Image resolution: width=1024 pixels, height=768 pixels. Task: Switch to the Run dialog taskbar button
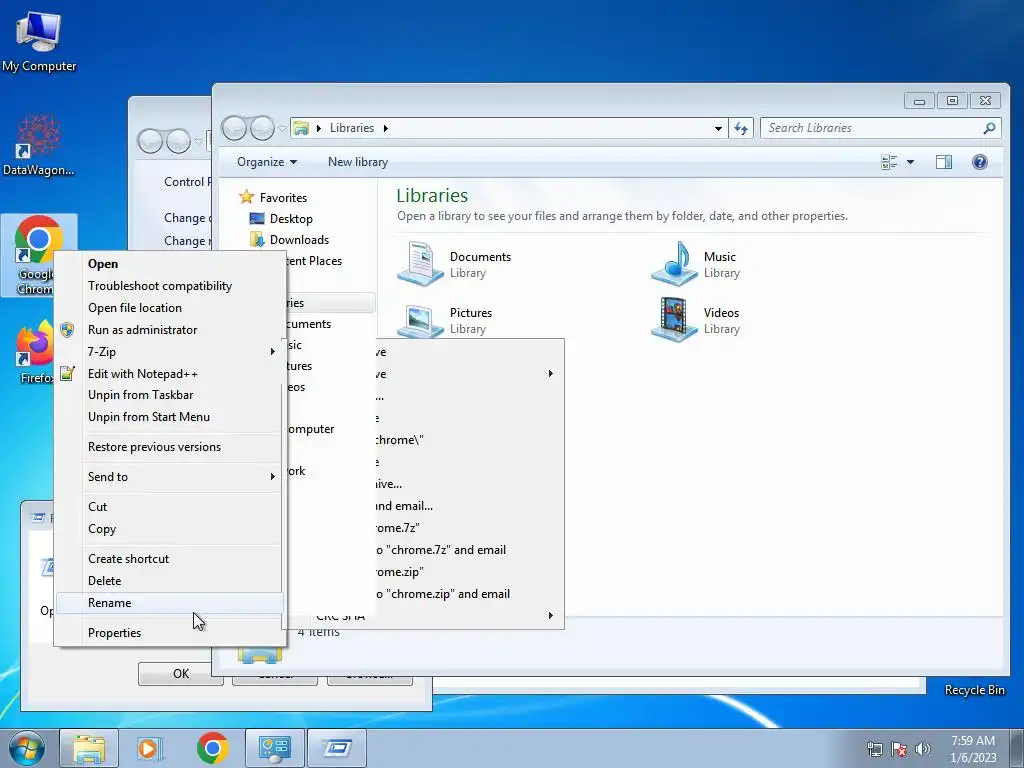(336, 748)
